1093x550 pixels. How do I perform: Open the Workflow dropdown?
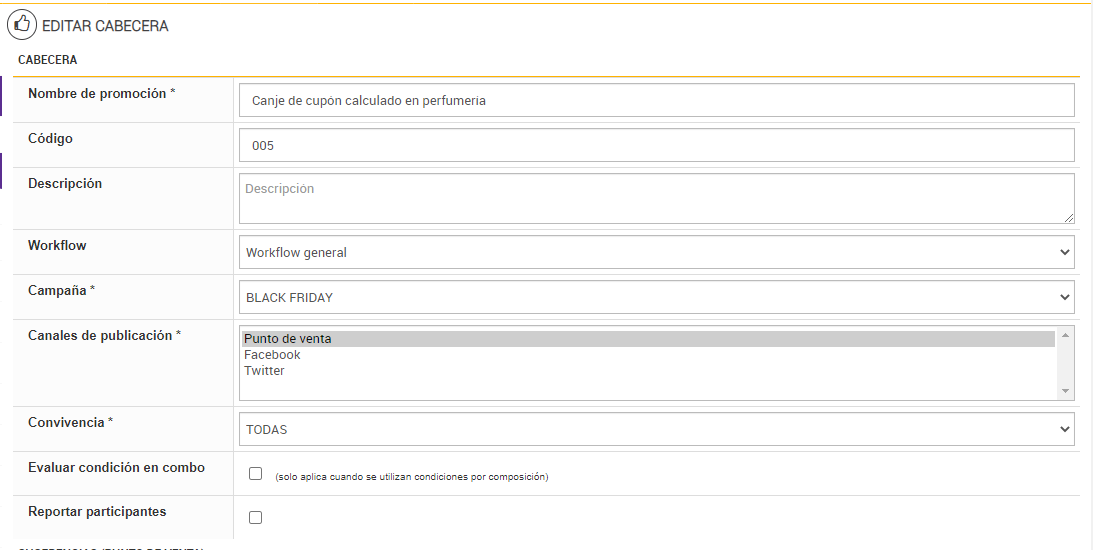coord(656,253)
